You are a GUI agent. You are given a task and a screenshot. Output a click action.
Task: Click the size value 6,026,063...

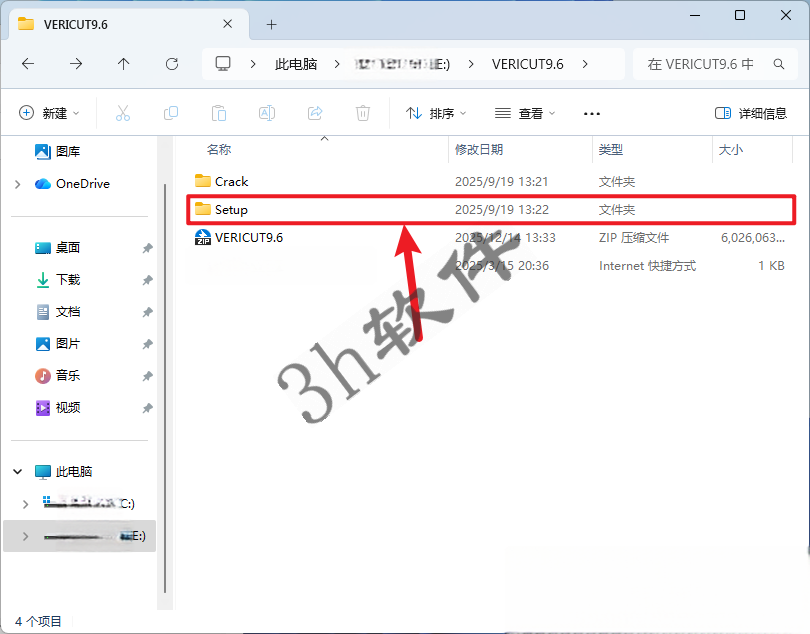pos(753,237)
